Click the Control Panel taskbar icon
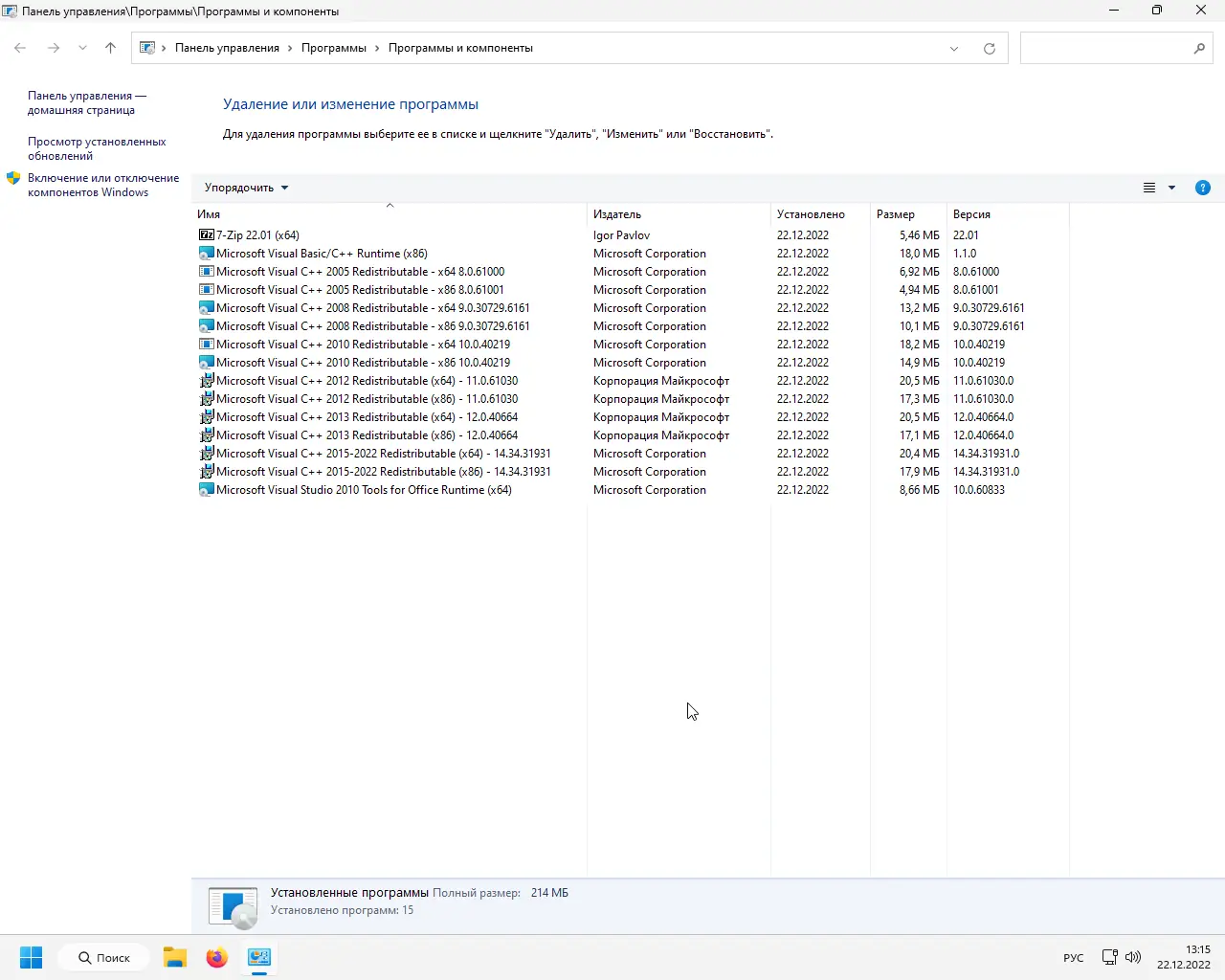 point(259,957)
